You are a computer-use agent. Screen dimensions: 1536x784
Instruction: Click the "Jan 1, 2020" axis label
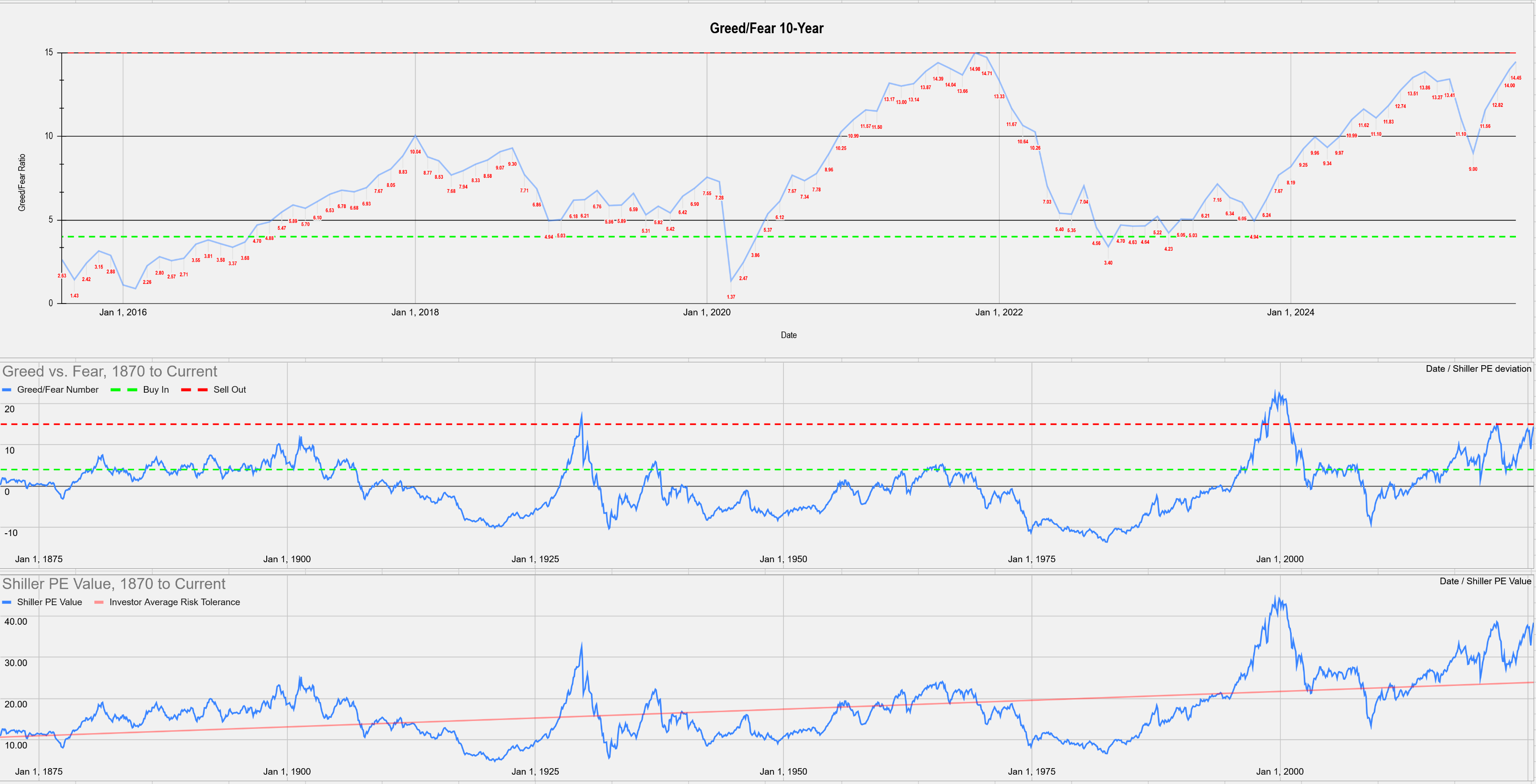(707, 312)
